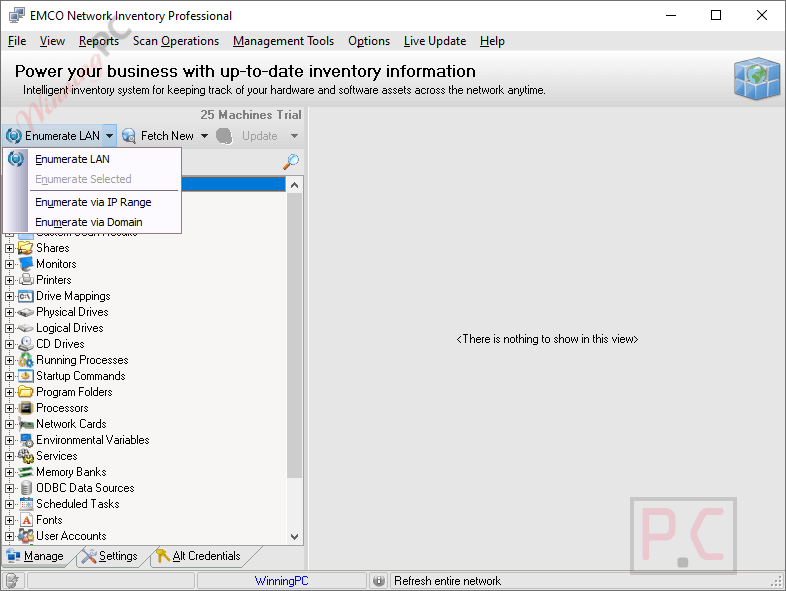The height and width of the screenshot is (591, 786).
Task: Open the Update dropdown arrow
Action: pos(294,136)
